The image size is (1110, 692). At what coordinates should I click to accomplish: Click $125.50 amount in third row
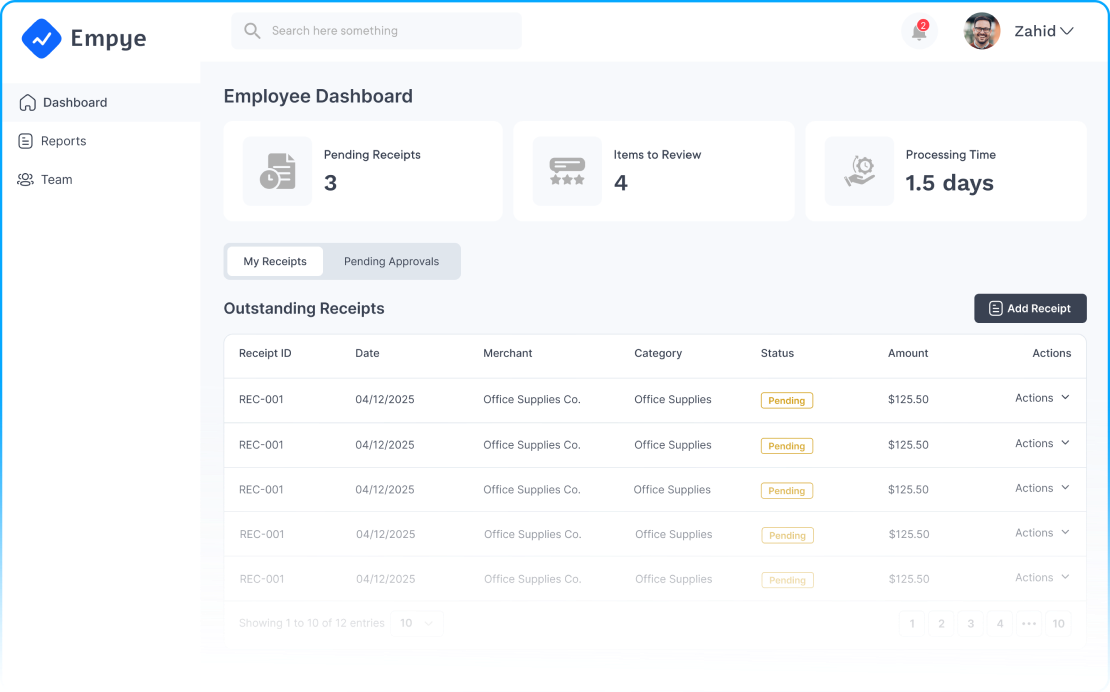(x=908, y=490)
